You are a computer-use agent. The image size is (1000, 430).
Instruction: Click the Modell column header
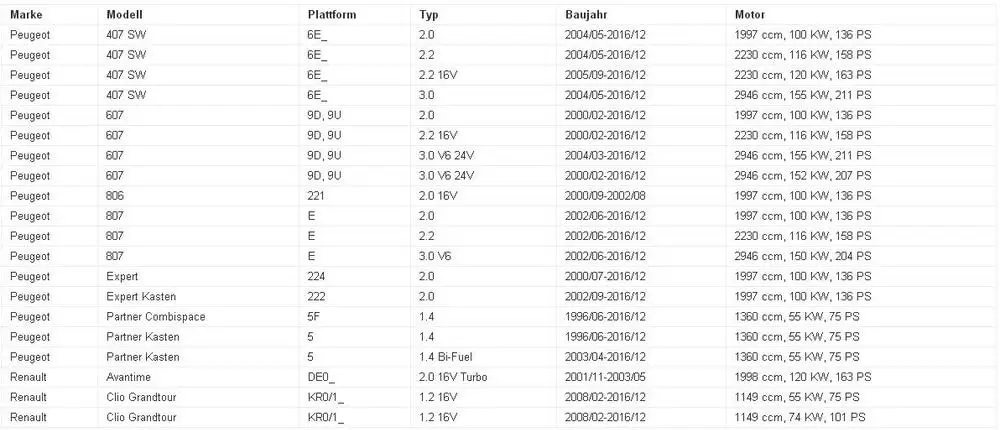[x=124, y=14]
